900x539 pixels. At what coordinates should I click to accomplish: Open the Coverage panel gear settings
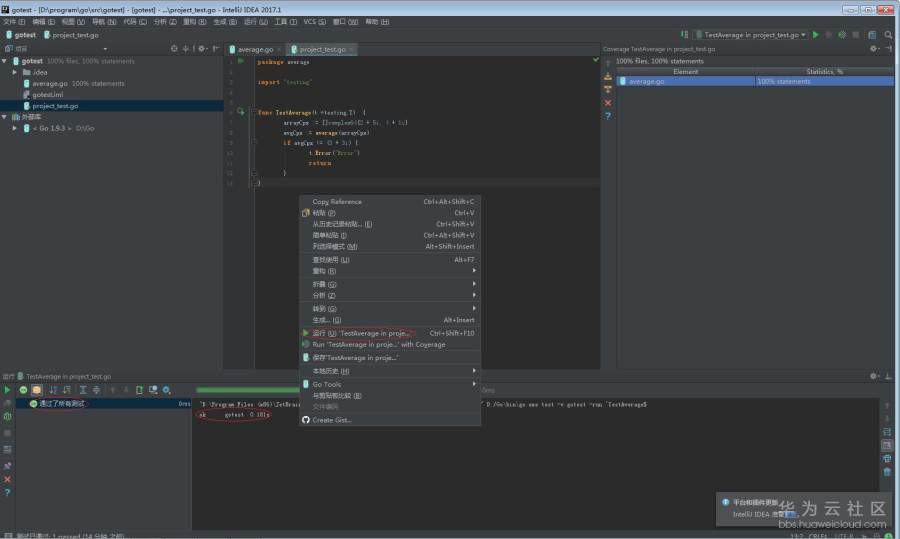[875, 48]
